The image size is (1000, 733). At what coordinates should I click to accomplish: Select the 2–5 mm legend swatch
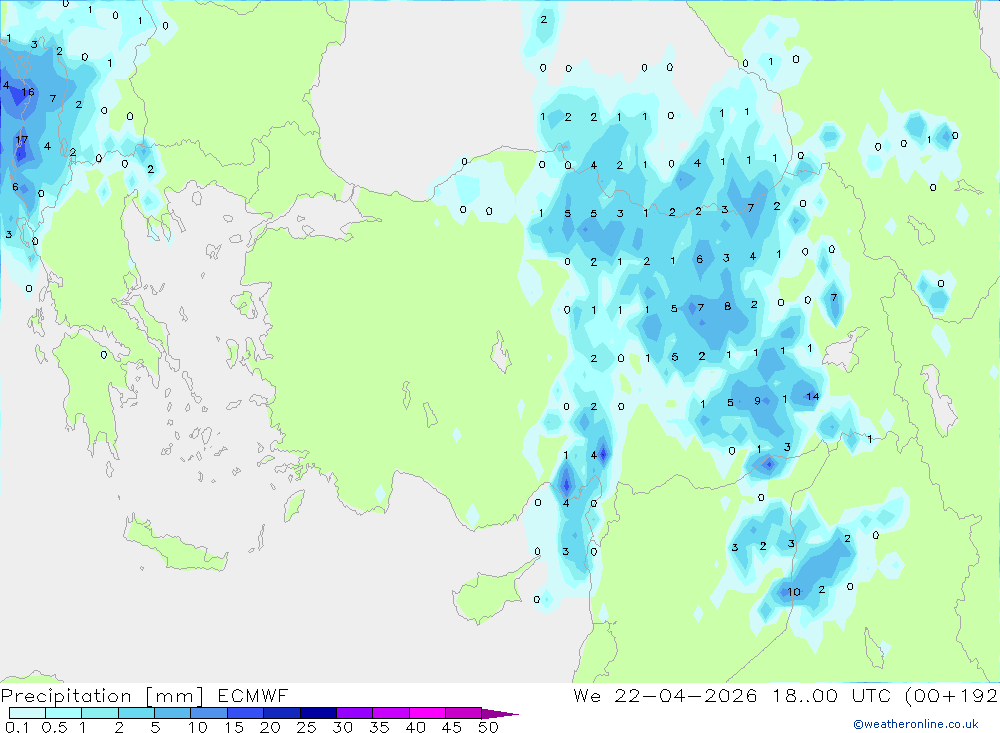click(x=136, y=713)
